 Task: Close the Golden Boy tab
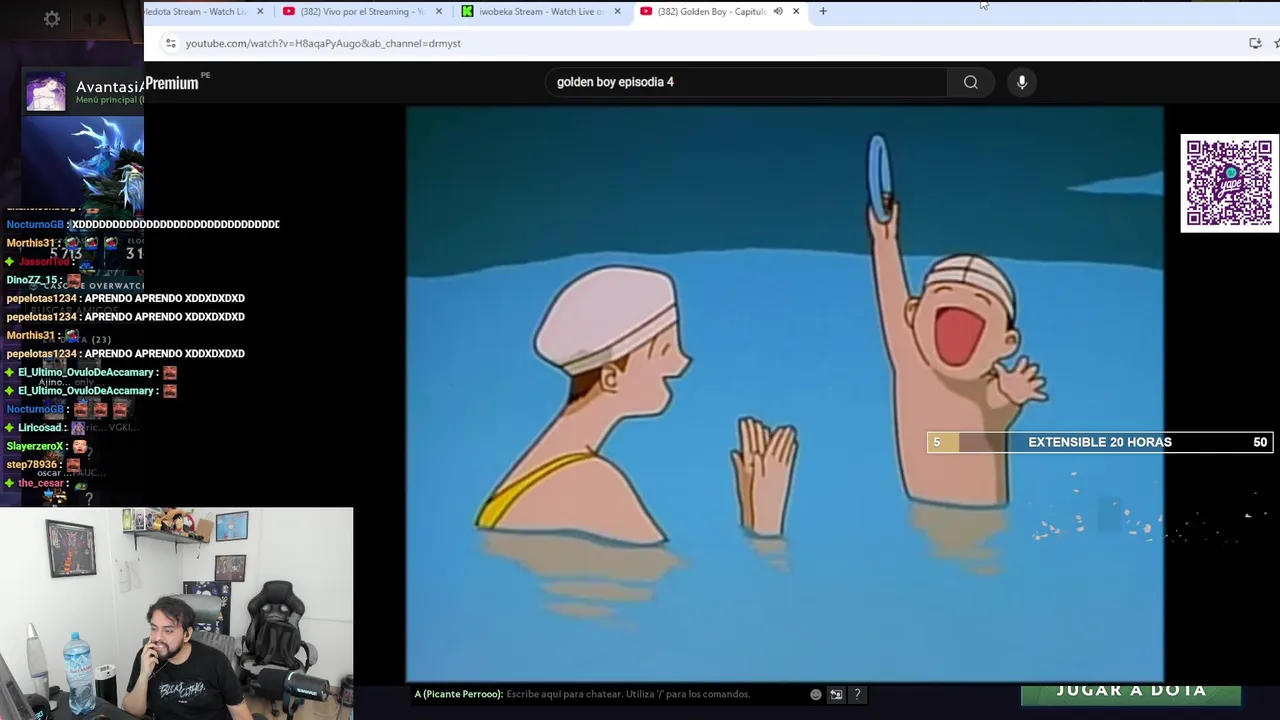(x=796, y=11)
